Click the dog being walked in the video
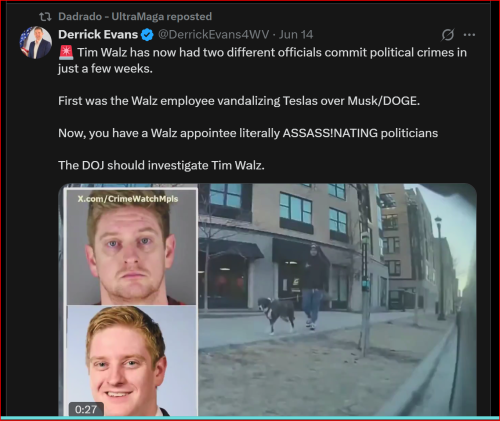Viewport: 500px width, 421px height. click(277, 314)
